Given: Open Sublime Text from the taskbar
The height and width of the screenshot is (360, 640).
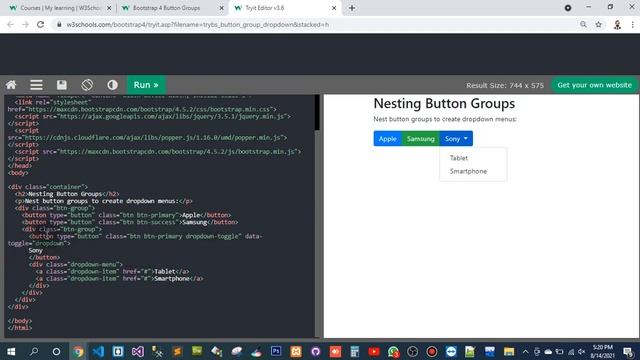Looking at the screenshot, I should click(x=178, y=351).
